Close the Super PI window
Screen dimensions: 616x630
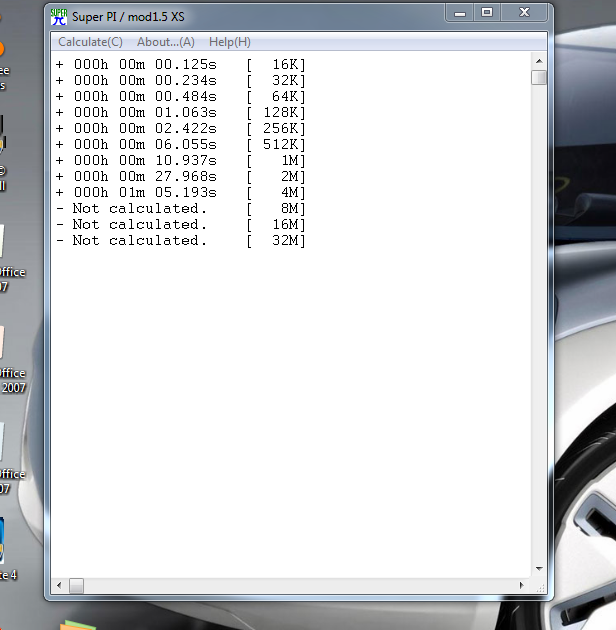click(x=523, y=13)
